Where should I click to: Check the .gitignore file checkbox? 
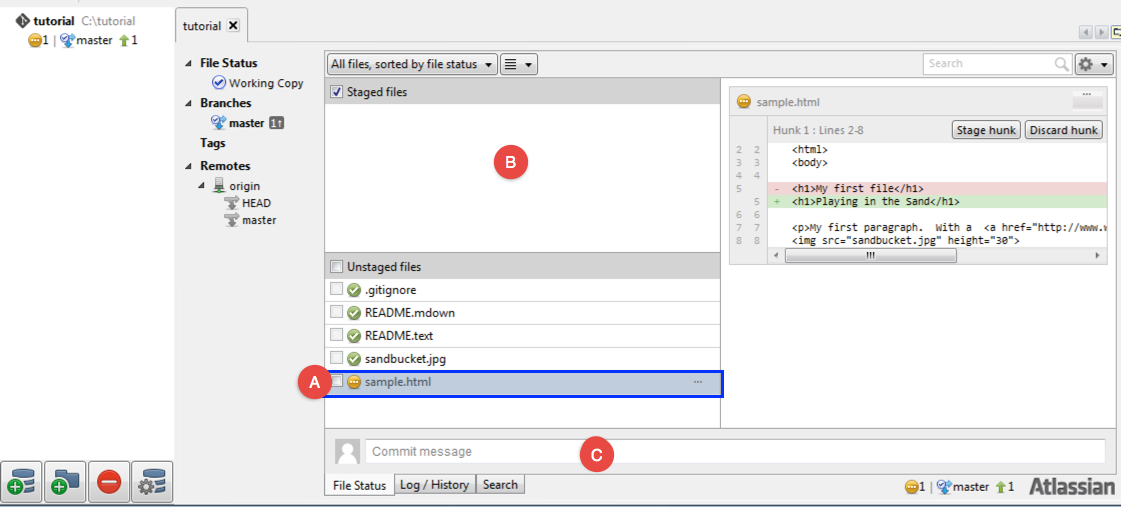click(x=336, y=290)
